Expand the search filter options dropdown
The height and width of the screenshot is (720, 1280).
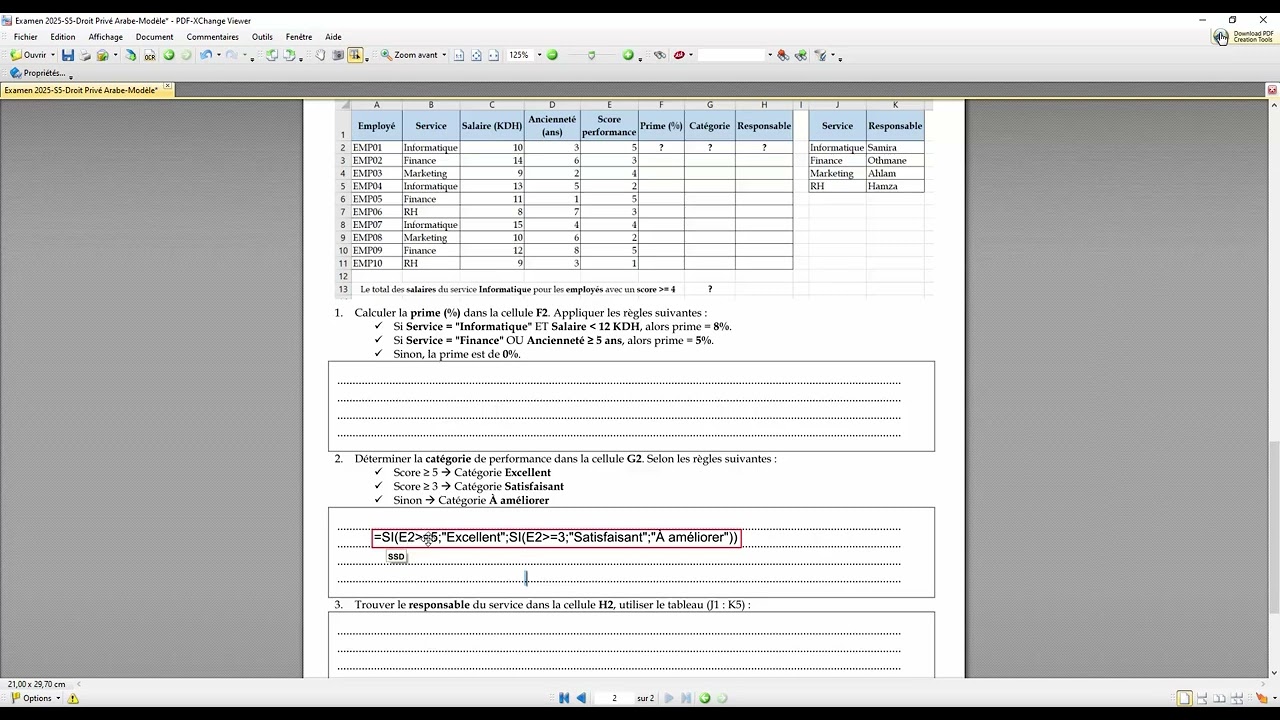point(833,55)
